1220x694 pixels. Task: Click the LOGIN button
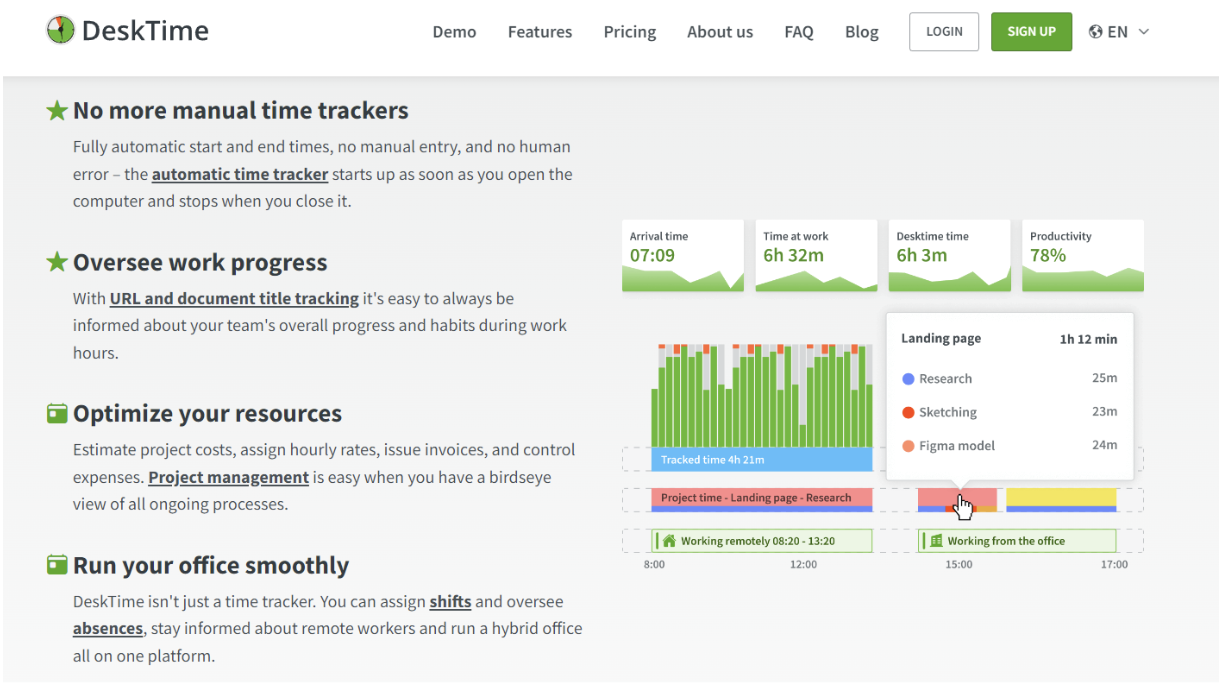(944, 32)
